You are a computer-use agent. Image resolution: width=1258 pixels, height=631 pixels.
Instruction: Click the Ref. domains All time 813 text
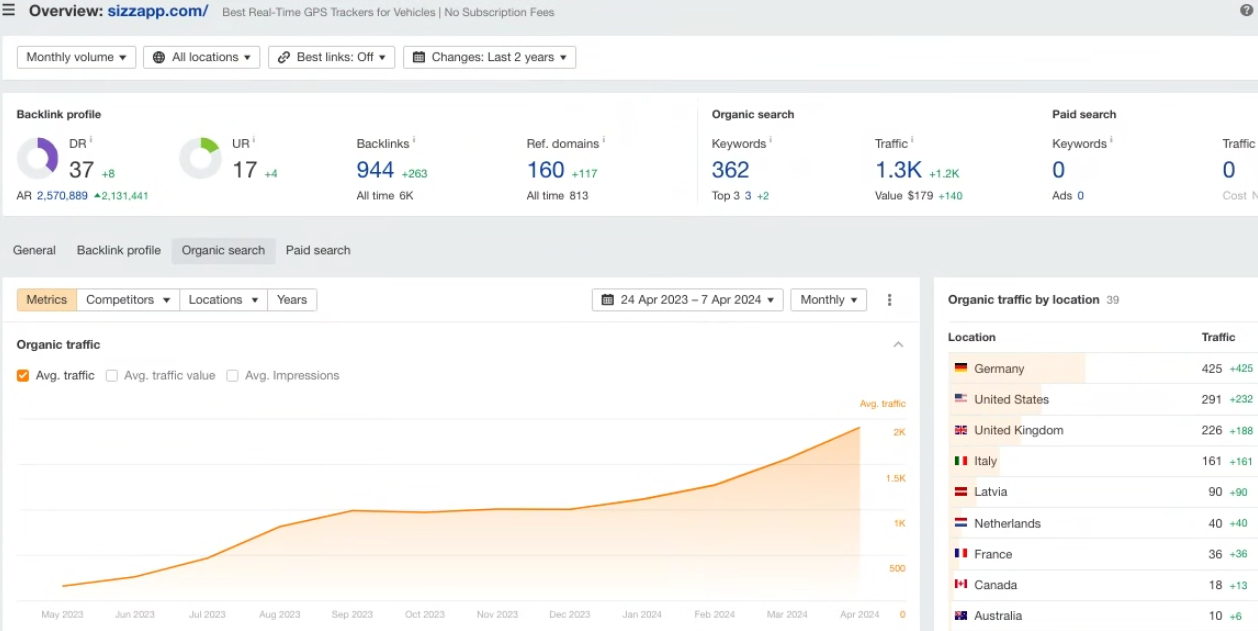pyautogui.click(x=558, y=196)
